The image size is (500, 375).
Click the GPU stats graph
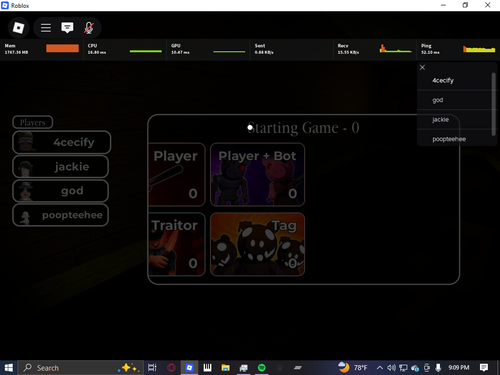coord(229,51)
